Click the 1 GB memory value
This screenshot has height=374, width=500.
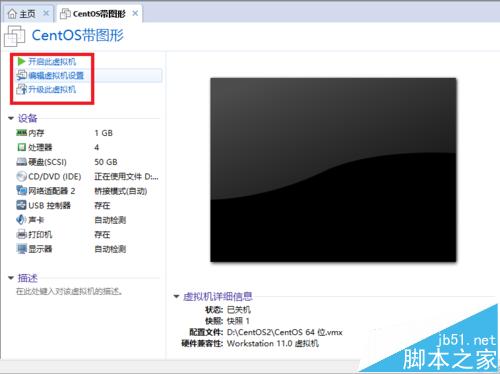tap(104, 133)
